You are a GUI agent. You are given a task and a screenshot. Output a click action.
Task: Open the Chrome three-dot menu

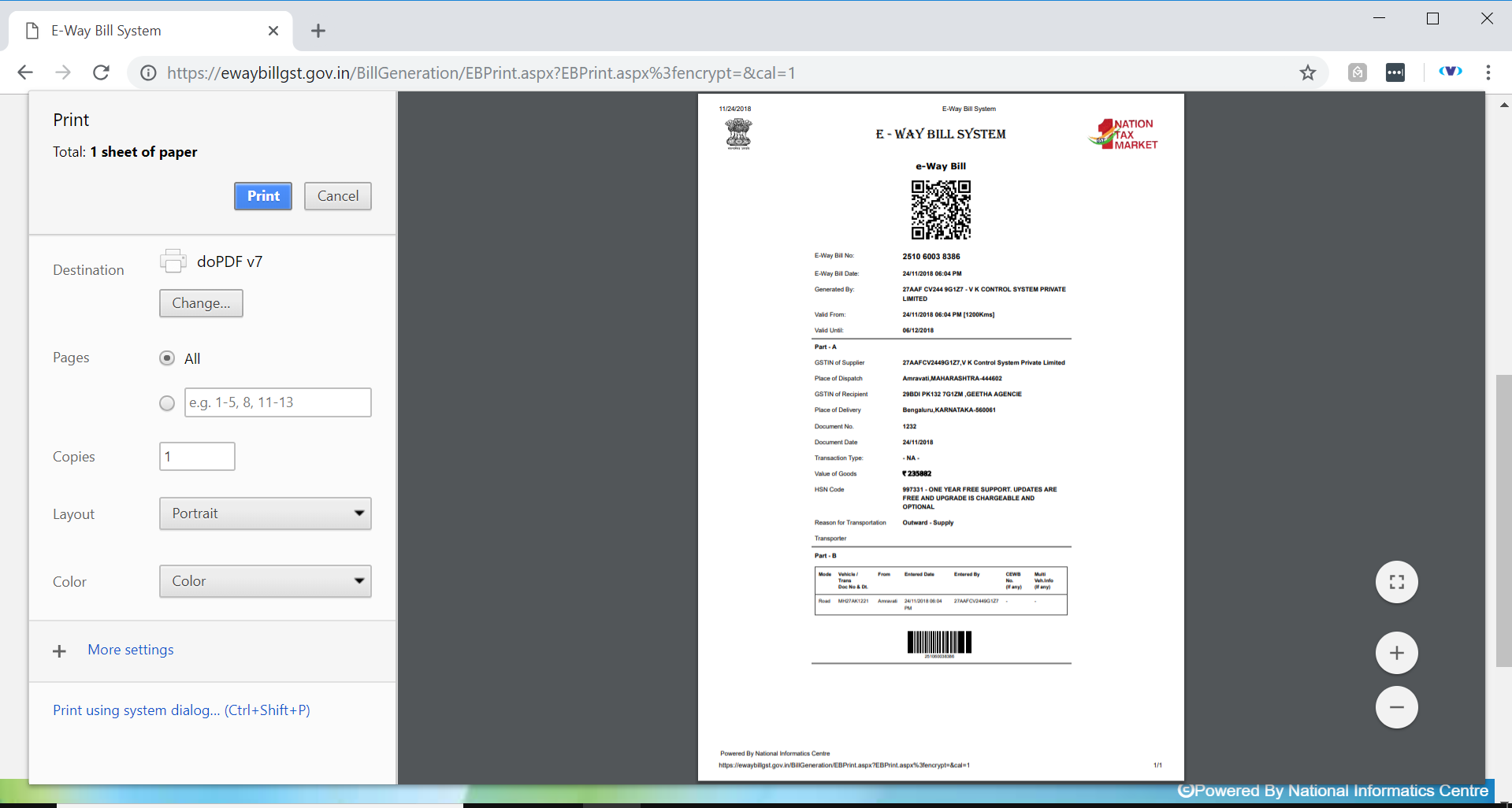1488,72
